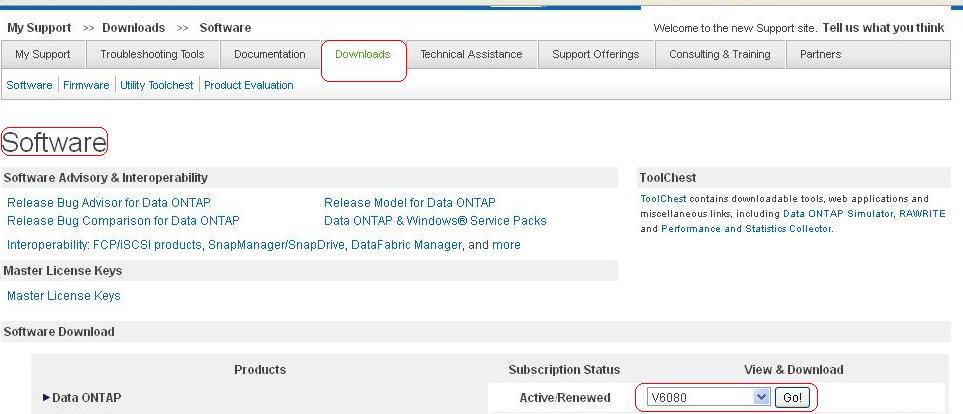Open Data ONTAP & Windows Service Packs
The height and width of the screenshot is (414, 963).
(435, 221)
